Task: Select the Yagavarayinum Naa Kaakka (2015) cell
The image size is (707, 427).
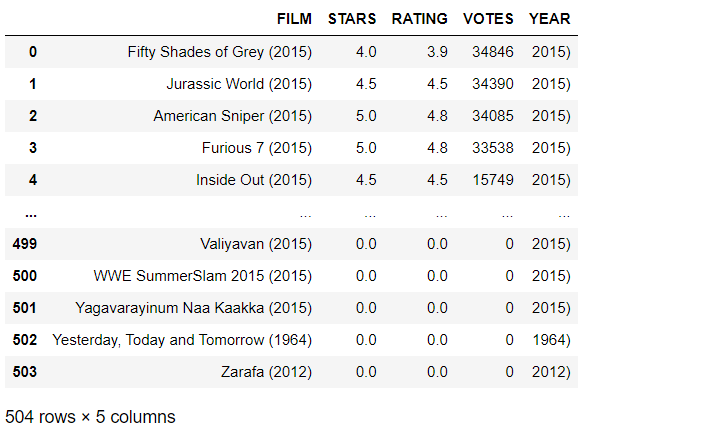Action: point(193,308)
